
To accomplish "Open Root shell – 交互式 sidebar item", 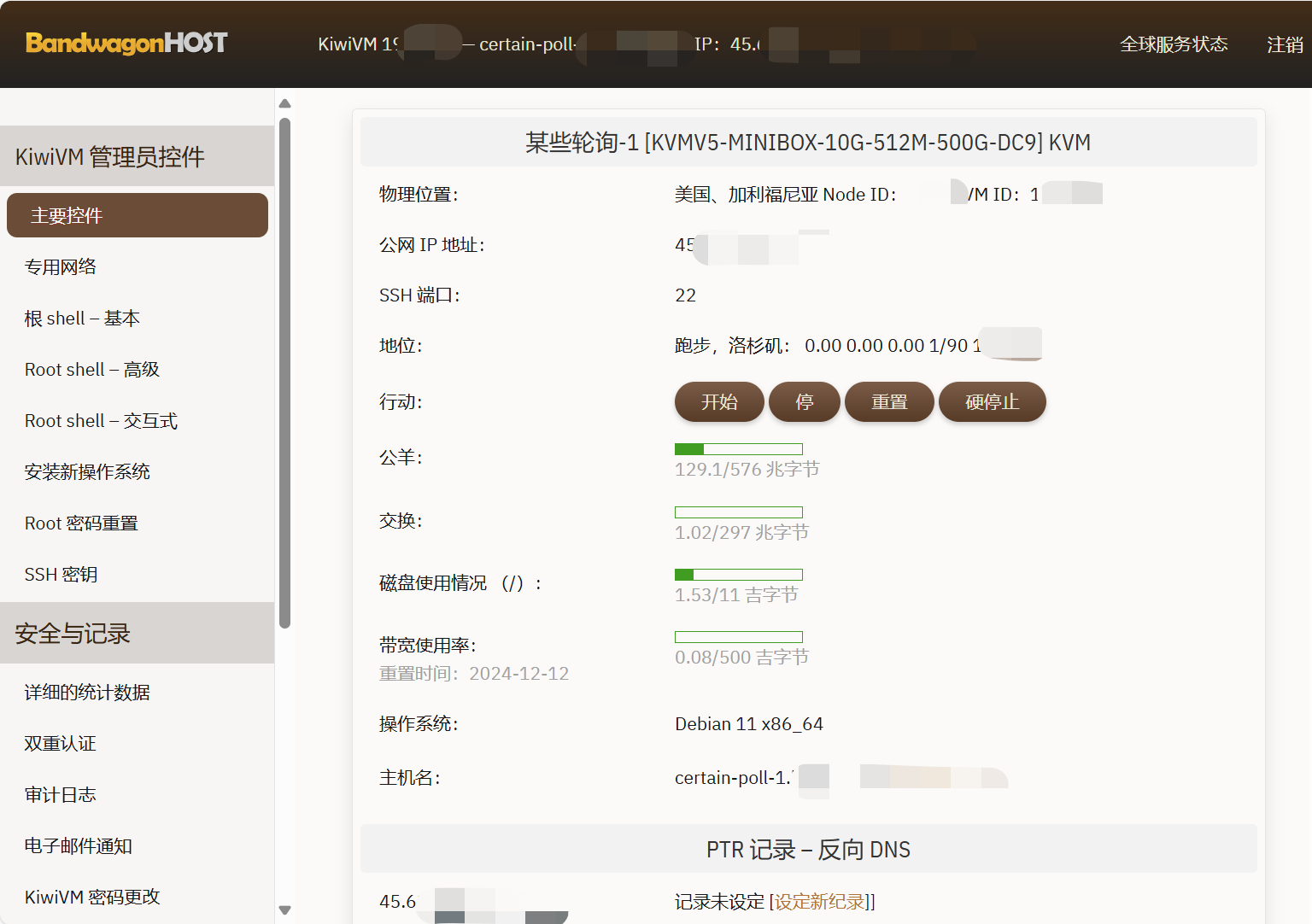I will 101,420.
